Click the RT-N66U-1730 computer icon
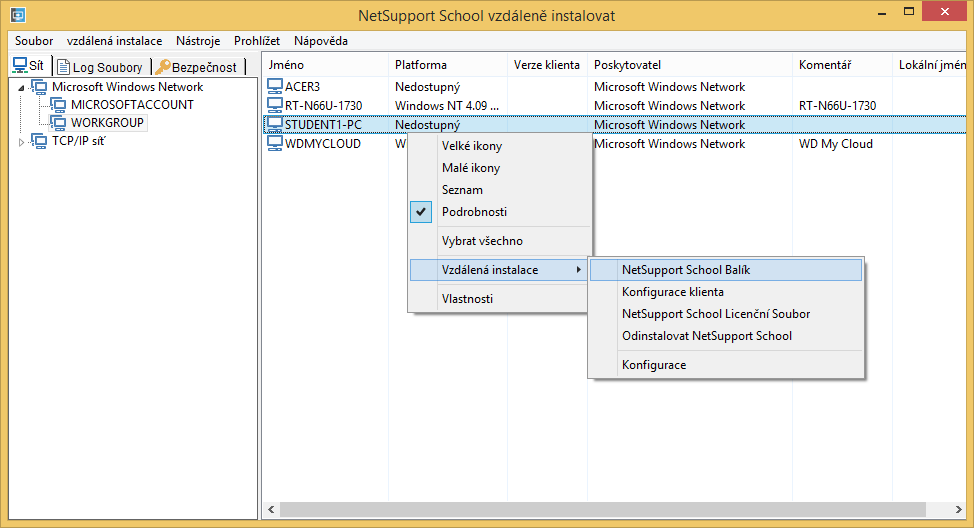 [x=275, y=105]
